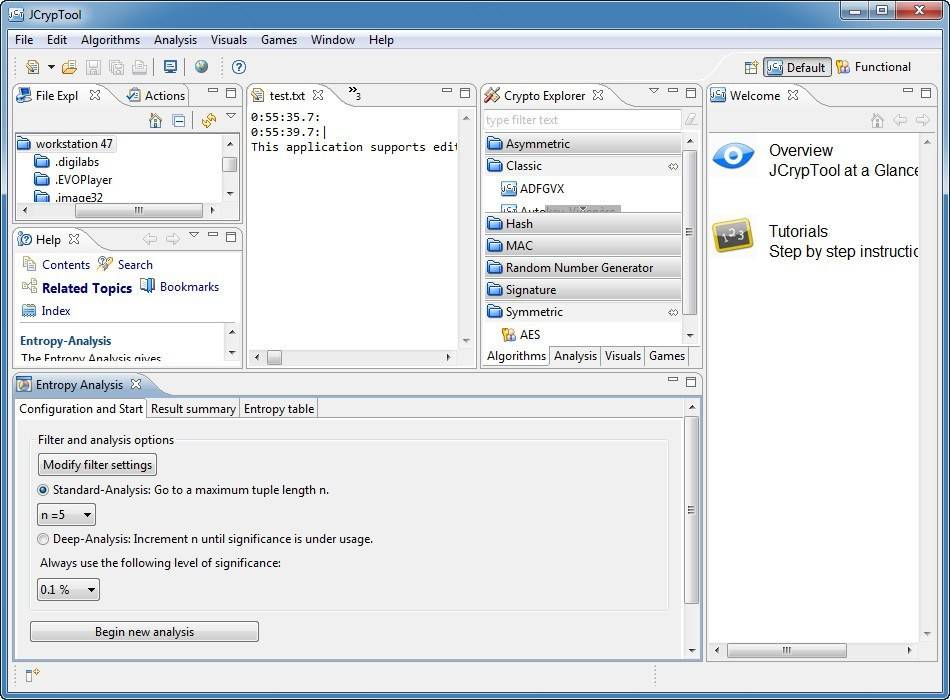The width and height of the screenshot is (950, 700).
Task: Select the Deep-Analysis radio button
Action: pos(43,539)
